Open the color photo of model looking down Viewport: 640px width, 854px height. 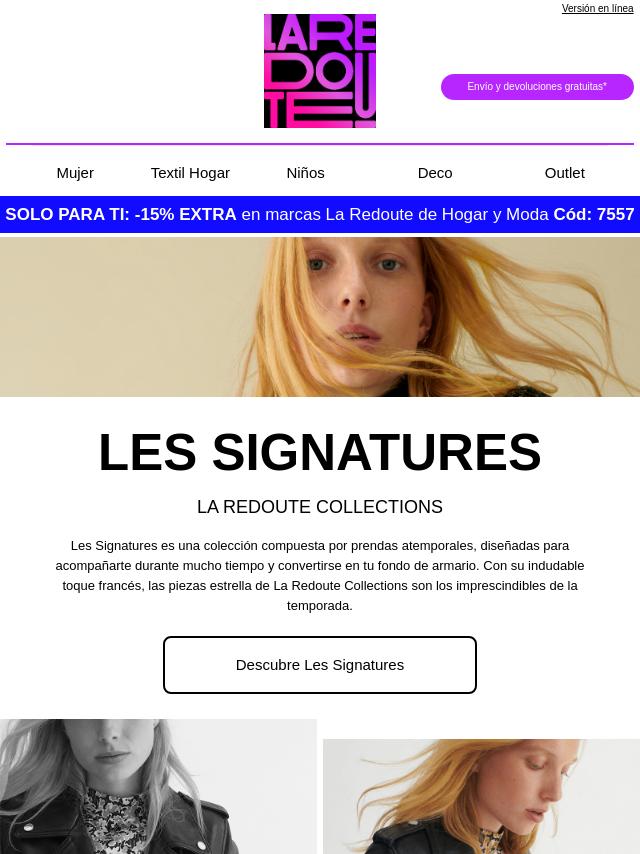(481, 796)
